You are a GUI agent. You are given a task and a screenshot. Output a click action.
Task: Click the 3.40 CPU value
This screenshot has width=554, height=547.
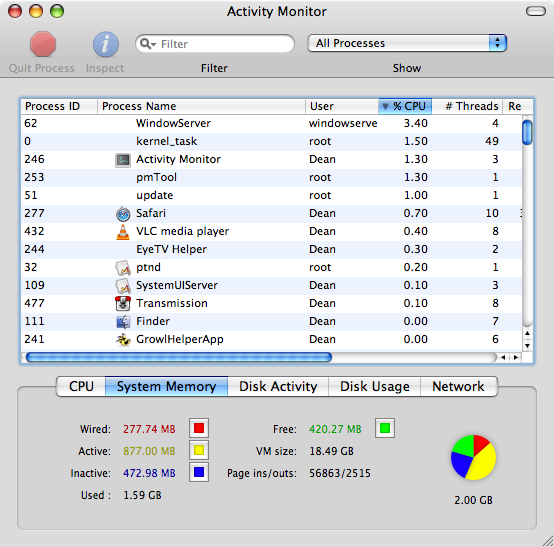pyautogui.click(x=416, y=123)
